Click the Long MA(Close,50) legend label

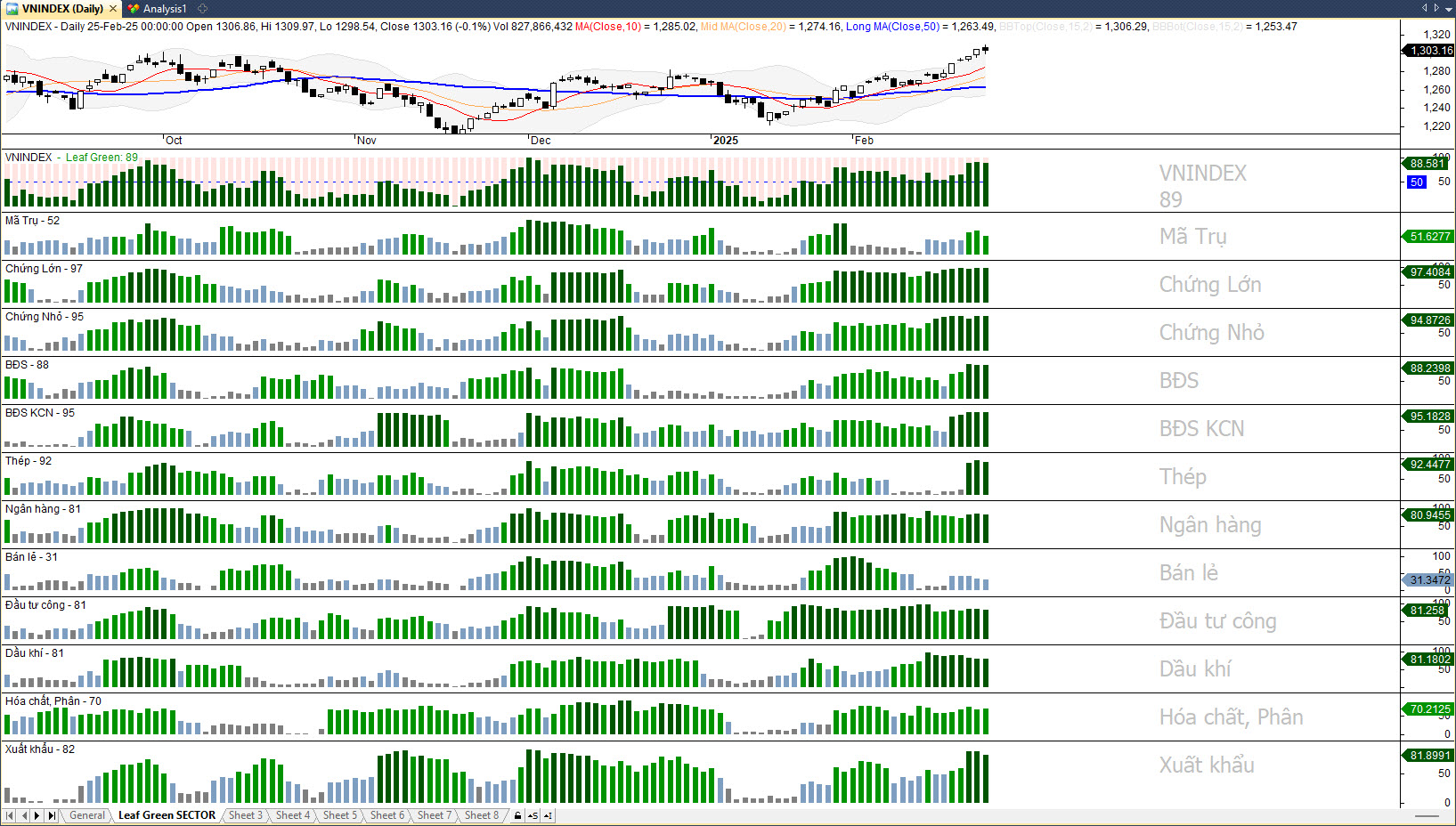tap(891, 27)
